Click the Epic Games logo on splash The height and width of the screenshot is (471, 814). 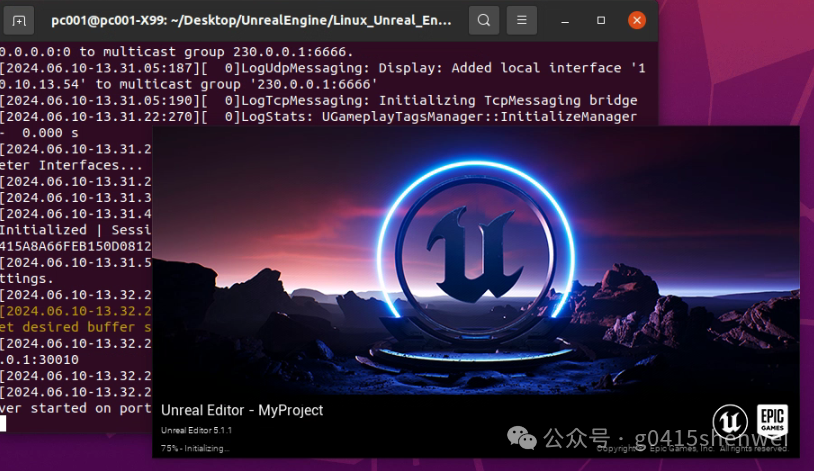pyautogui.click(x=772, y=420)
